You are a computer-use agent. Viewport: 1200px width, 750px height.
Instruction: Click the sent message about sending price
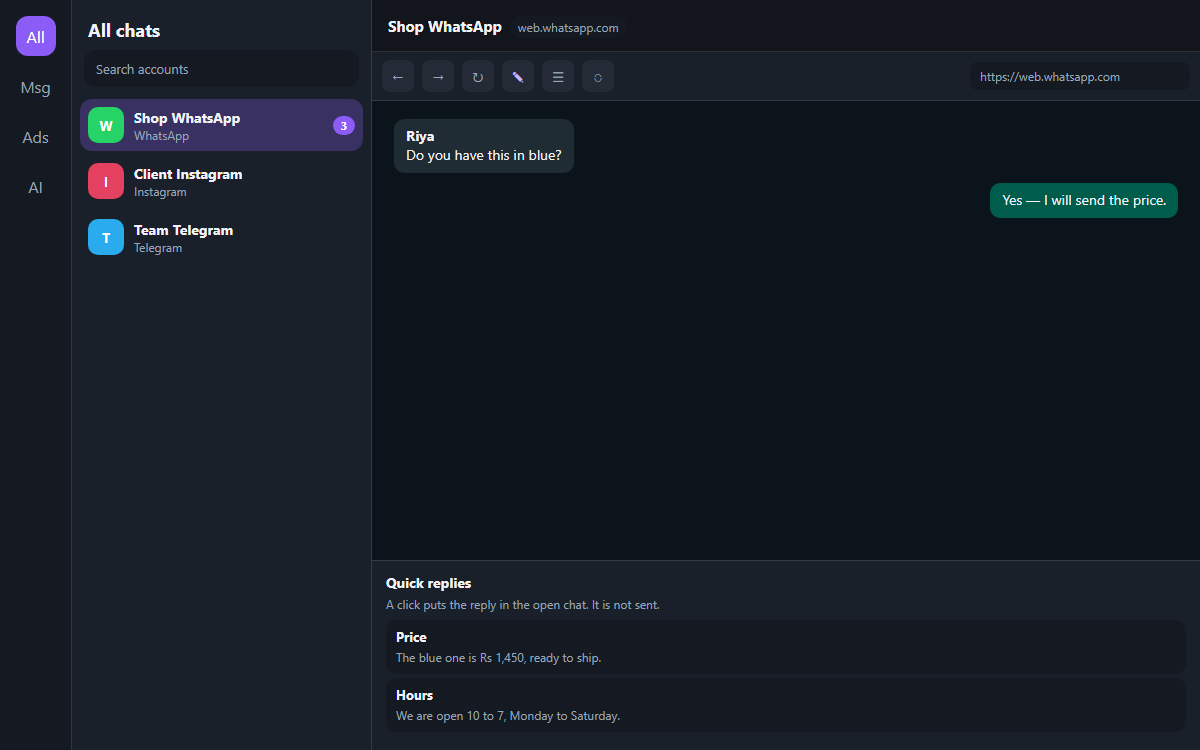tap(1084, 200)
